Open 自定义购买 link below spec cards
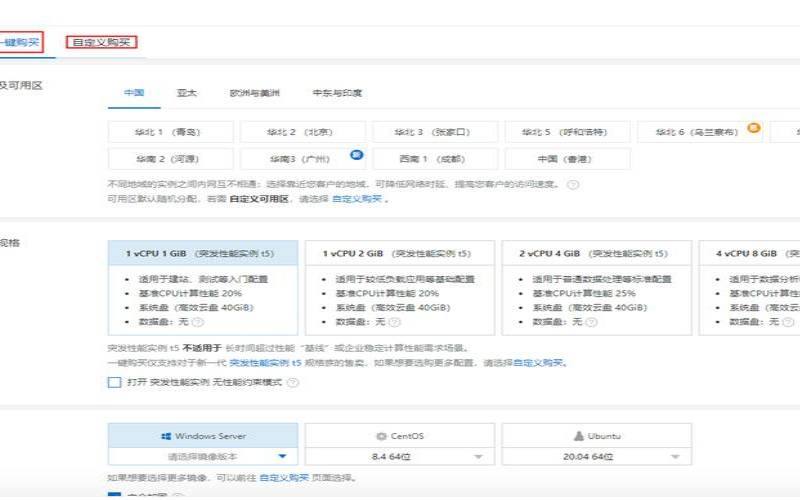The image size is (800, 500). tap(538, 363)
